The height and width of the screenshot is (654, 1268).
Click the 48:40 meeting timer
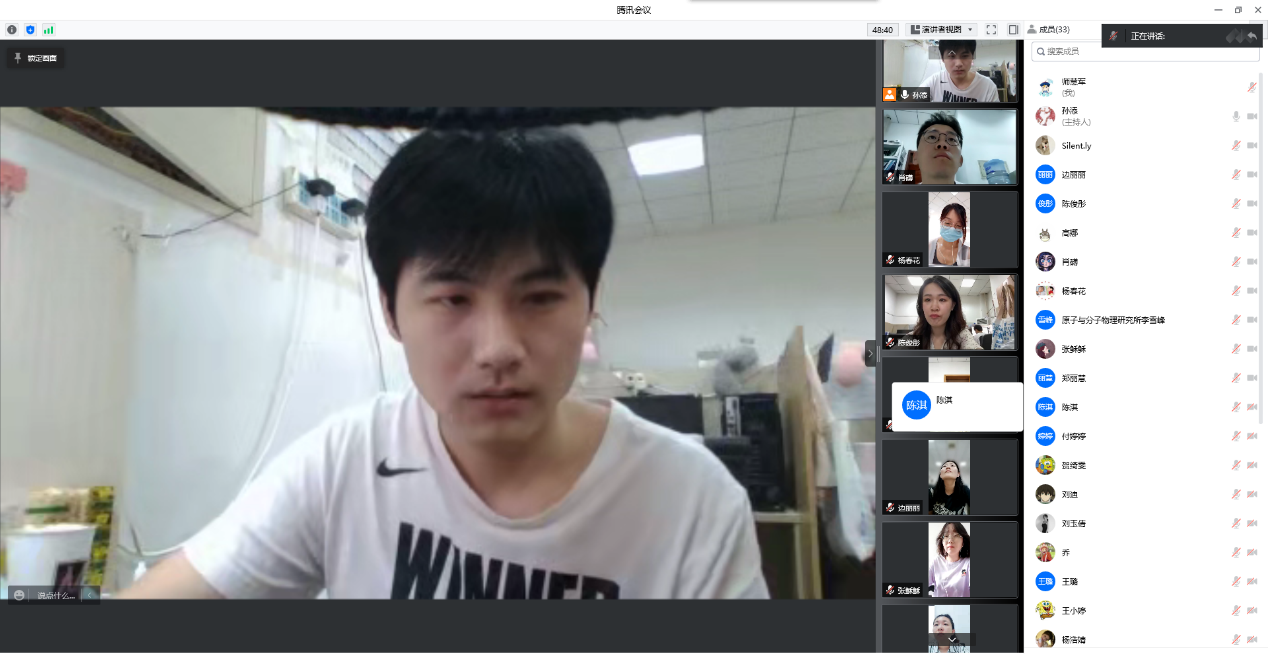[883, 30]
